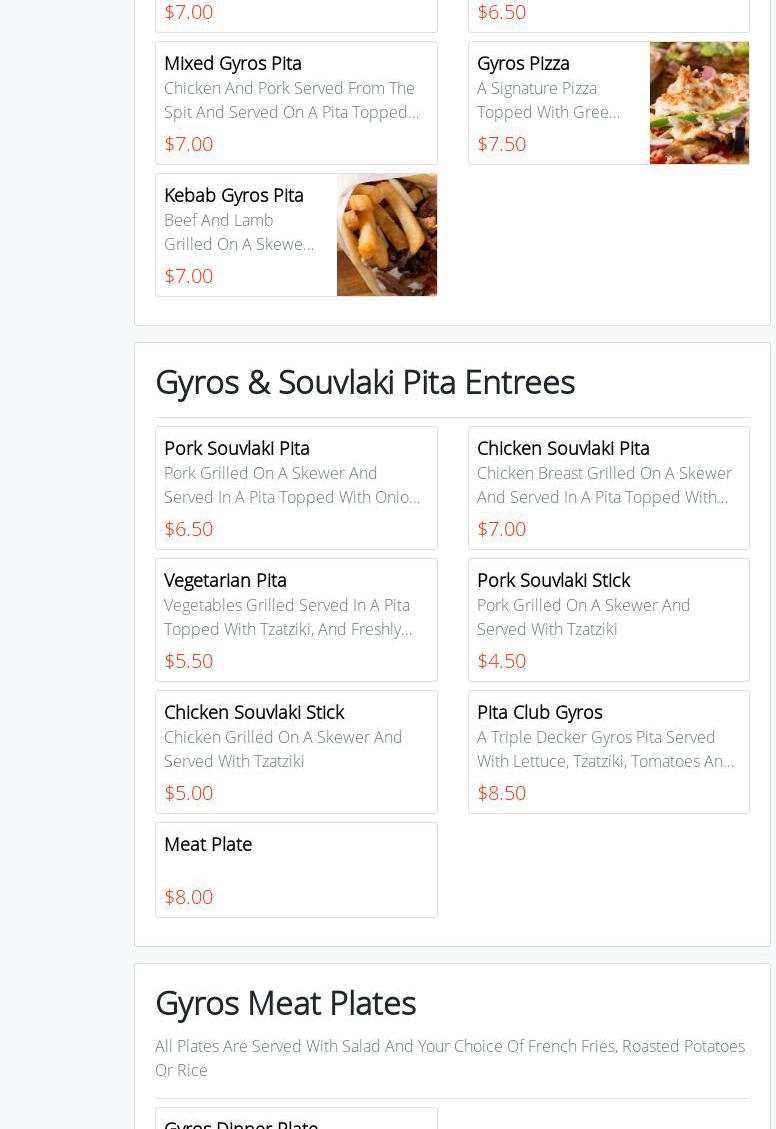Click the Gyros & Souvlaki Pita Entrees heading

pos(365,382)
